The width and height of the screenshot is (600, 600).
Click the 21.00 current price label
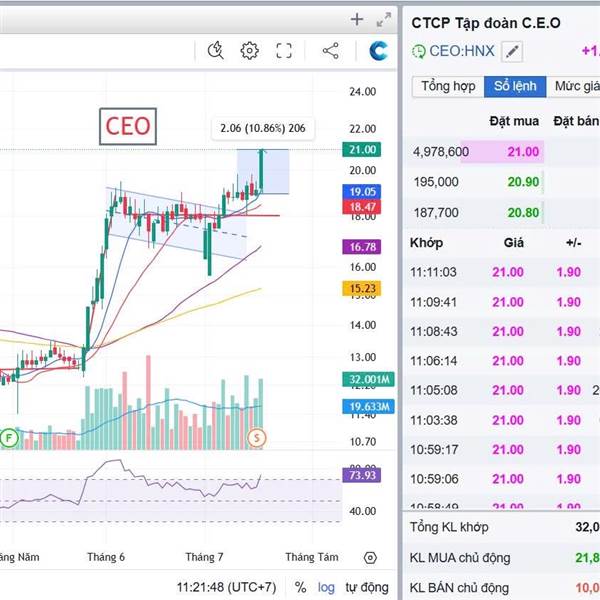click(362, 149)
